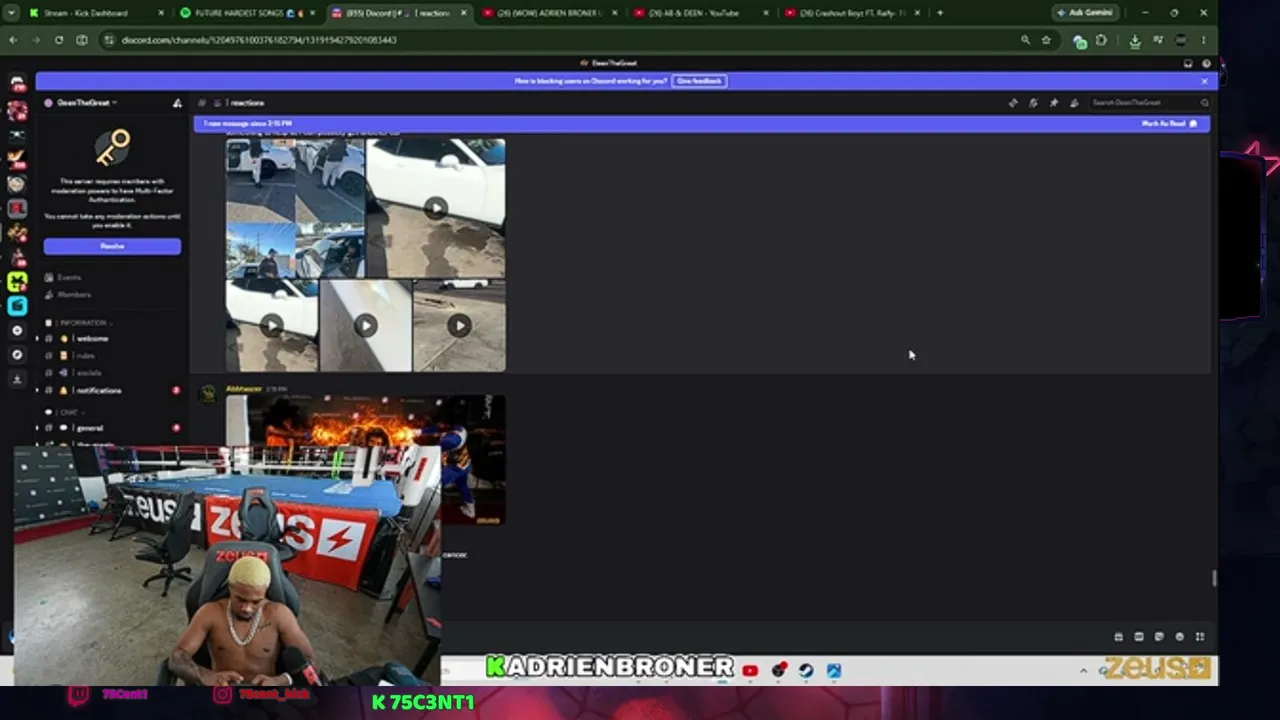Switch to FUTURE HARDEST SONGS tab
The image size is (1280, 720).
pos(247,13)
